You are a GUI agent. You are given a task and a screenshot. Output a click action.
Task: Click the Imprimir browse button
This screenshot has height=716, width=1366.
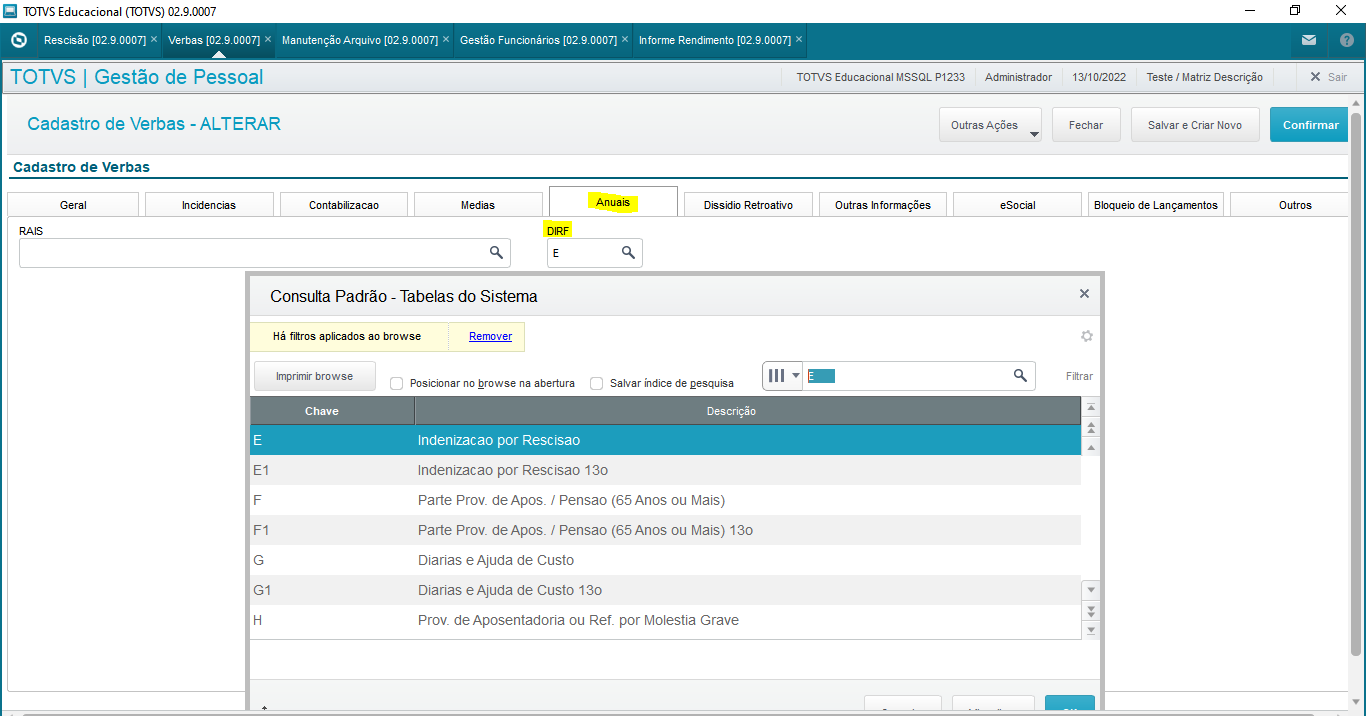314,376
